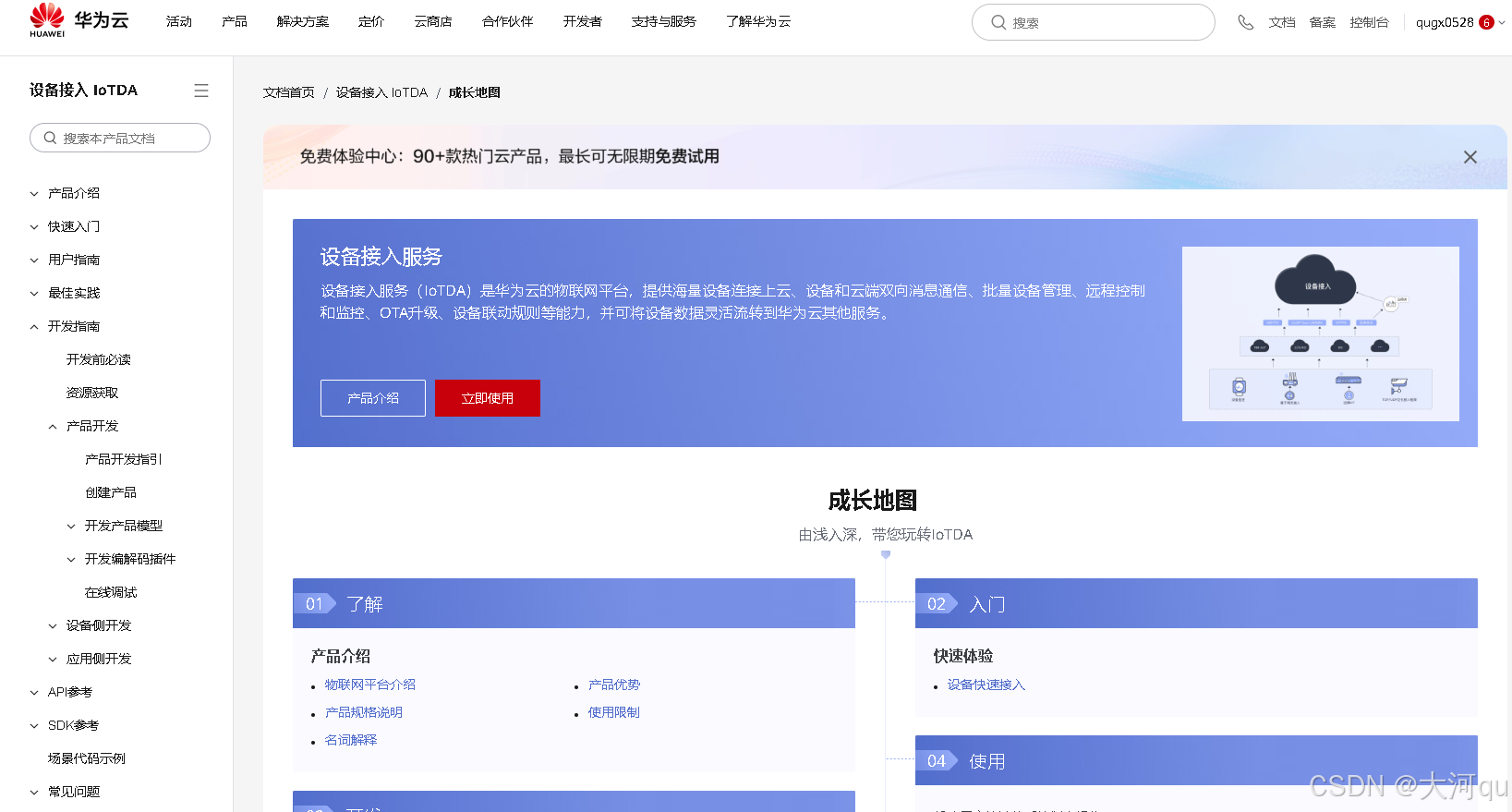The height and width of the screenshot is (812, 1512).
Task: Select 创建产品 in the sidebar
Action: point(111,492)
